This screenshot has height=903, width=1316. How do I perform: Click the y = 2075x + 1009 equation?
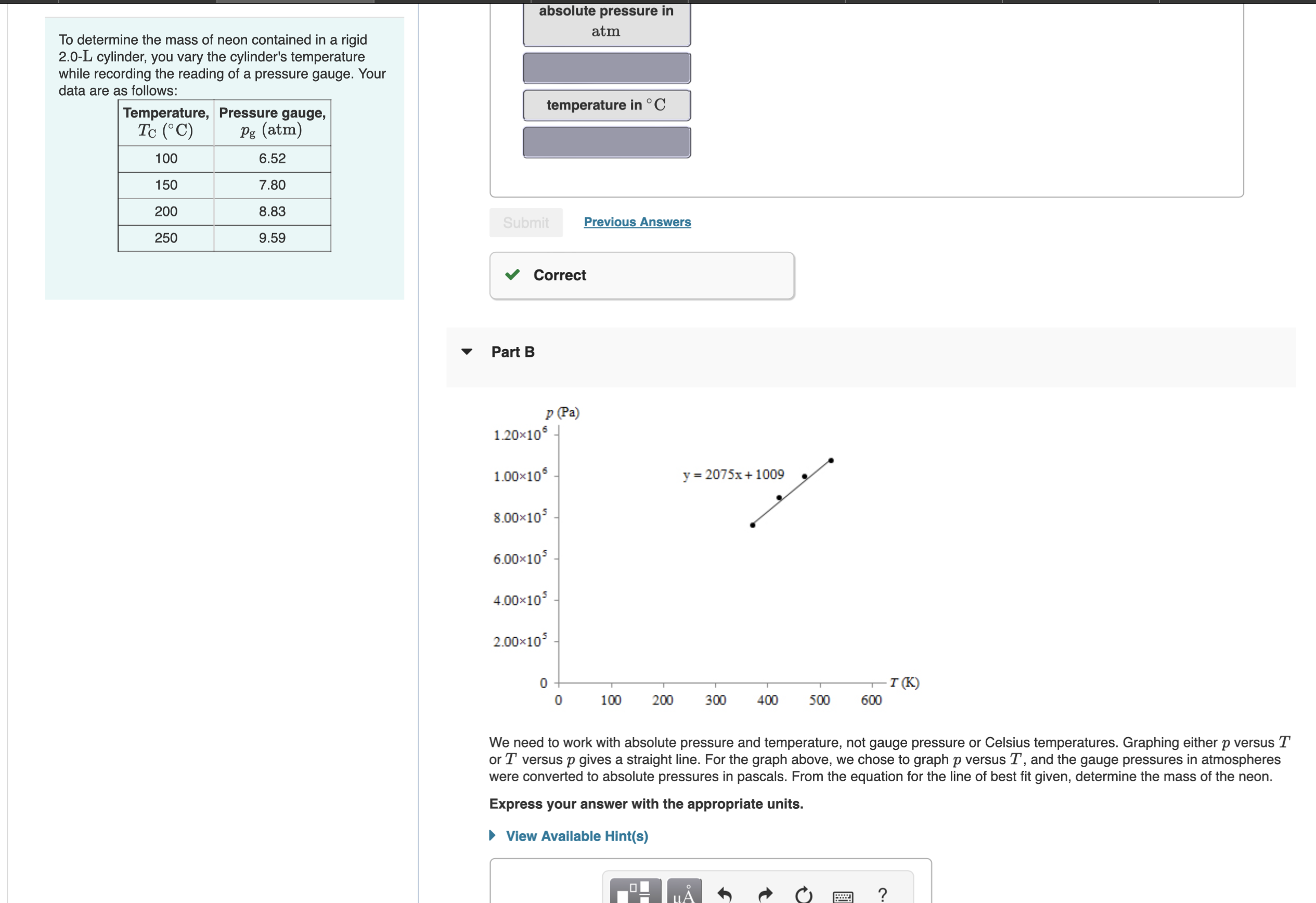733,475
